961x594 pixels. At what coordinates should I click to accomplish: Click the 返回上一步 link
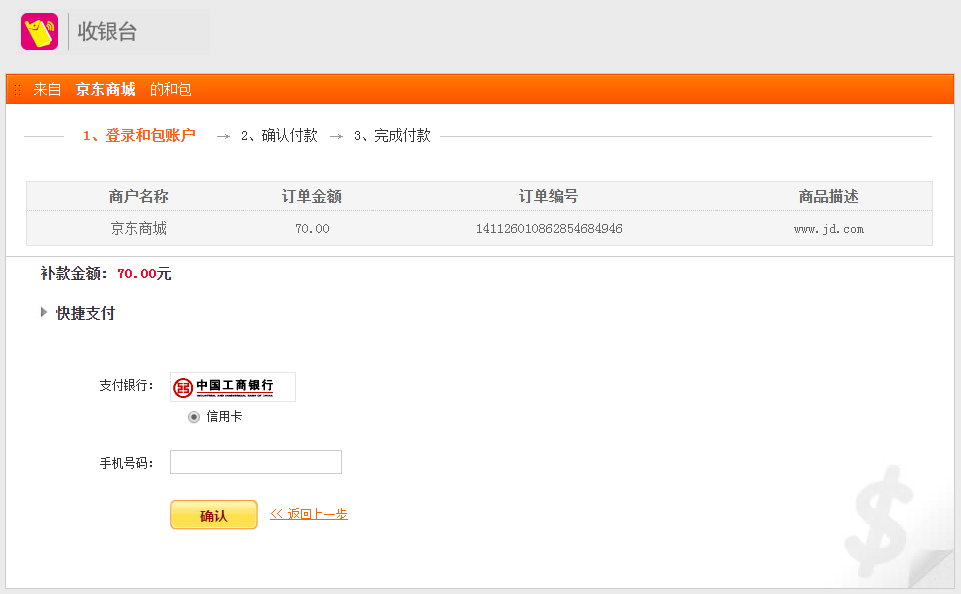[x=309, y=514]
